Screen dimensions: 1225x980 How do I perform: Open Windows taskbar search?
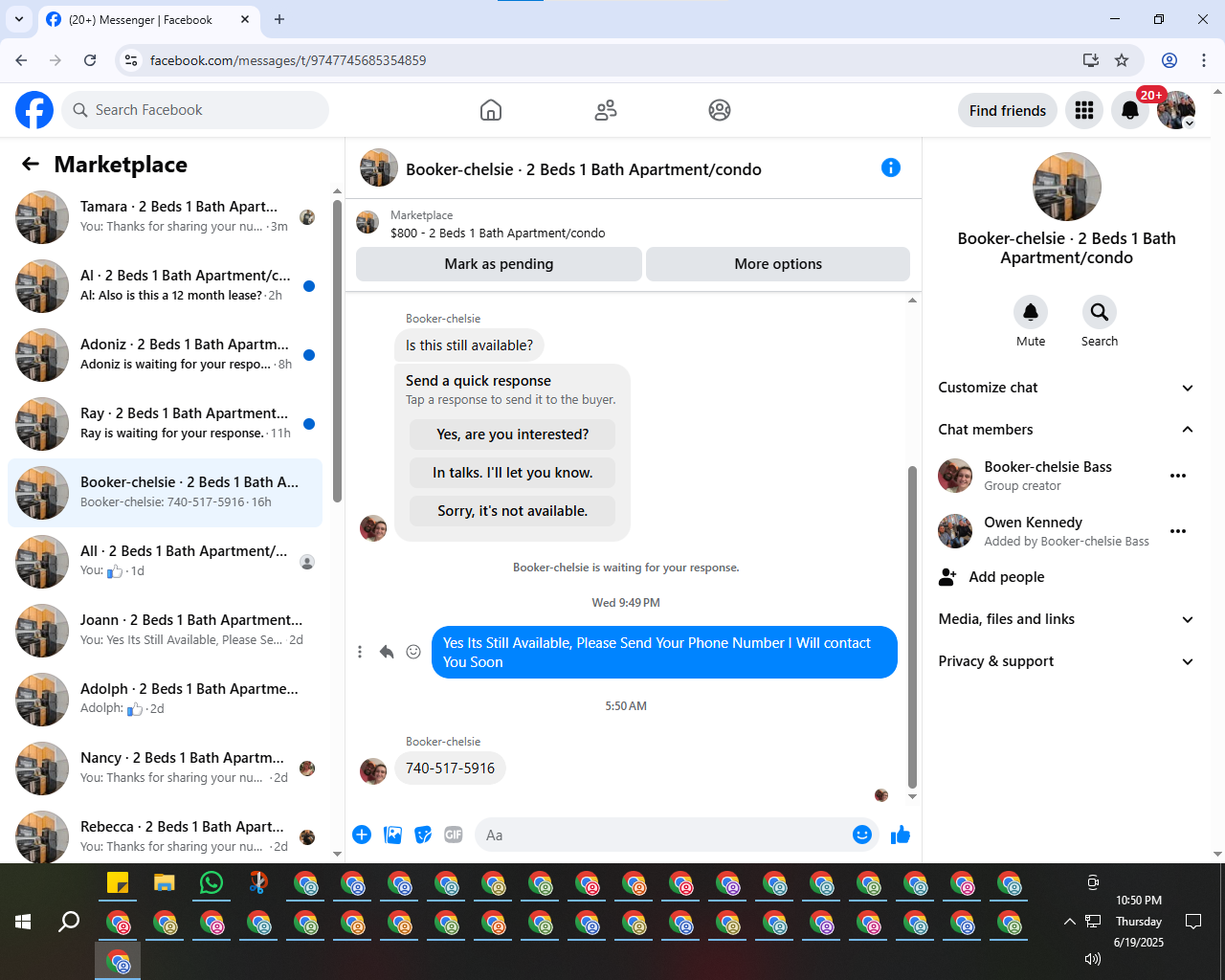coord(69,922)
